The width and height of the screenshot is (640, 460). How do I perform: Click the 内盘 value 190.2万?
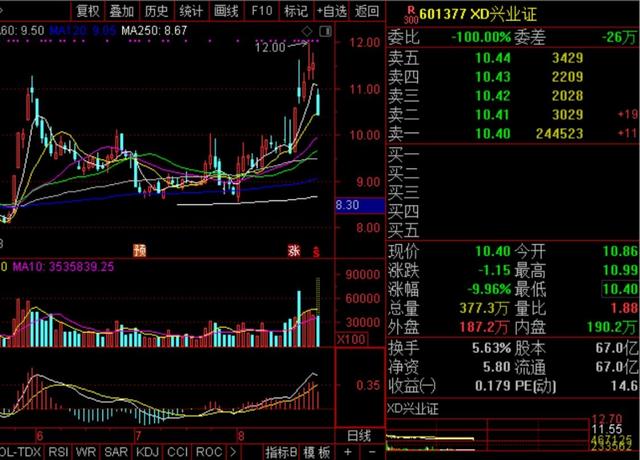pos(612,327)
